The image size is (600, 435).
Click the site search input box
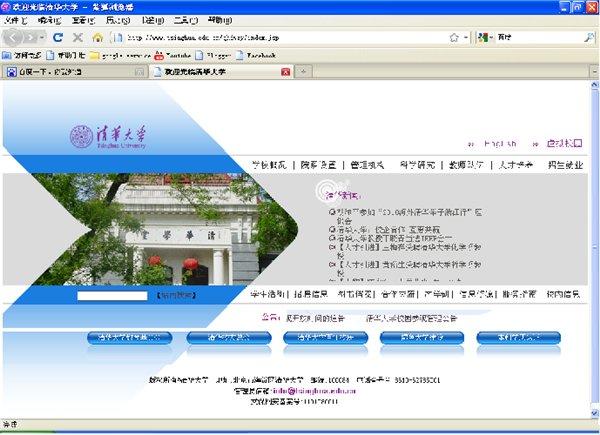click(x=112, y=296)
